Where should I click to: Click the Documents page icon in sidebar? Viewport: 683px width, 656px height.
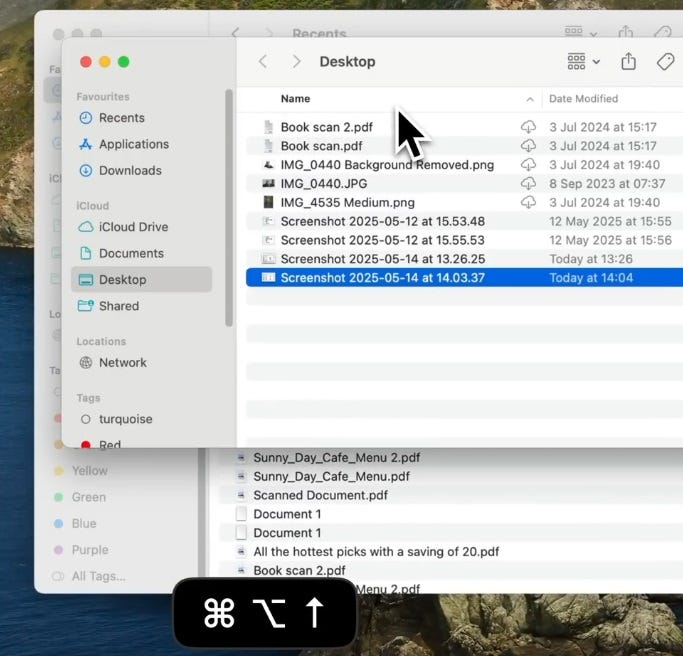coord(86,254)
